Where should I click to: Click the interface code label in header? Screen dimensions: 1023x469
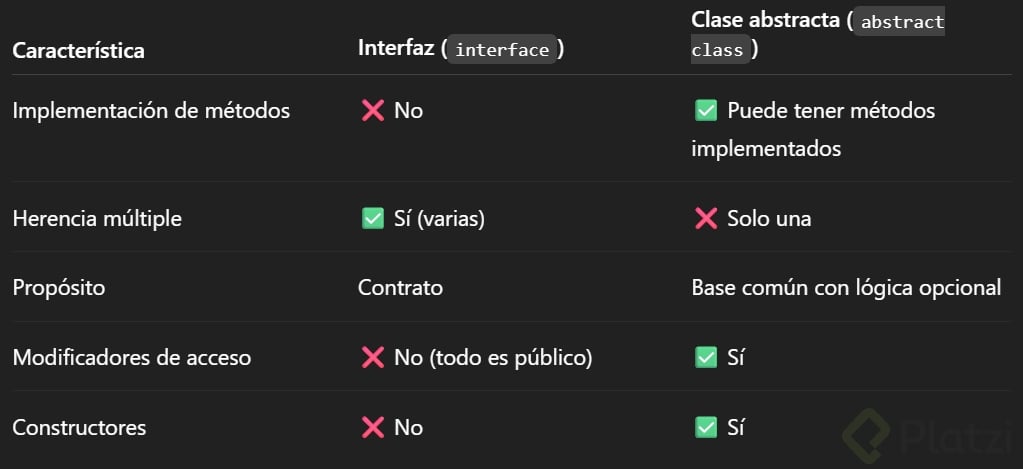502,50
